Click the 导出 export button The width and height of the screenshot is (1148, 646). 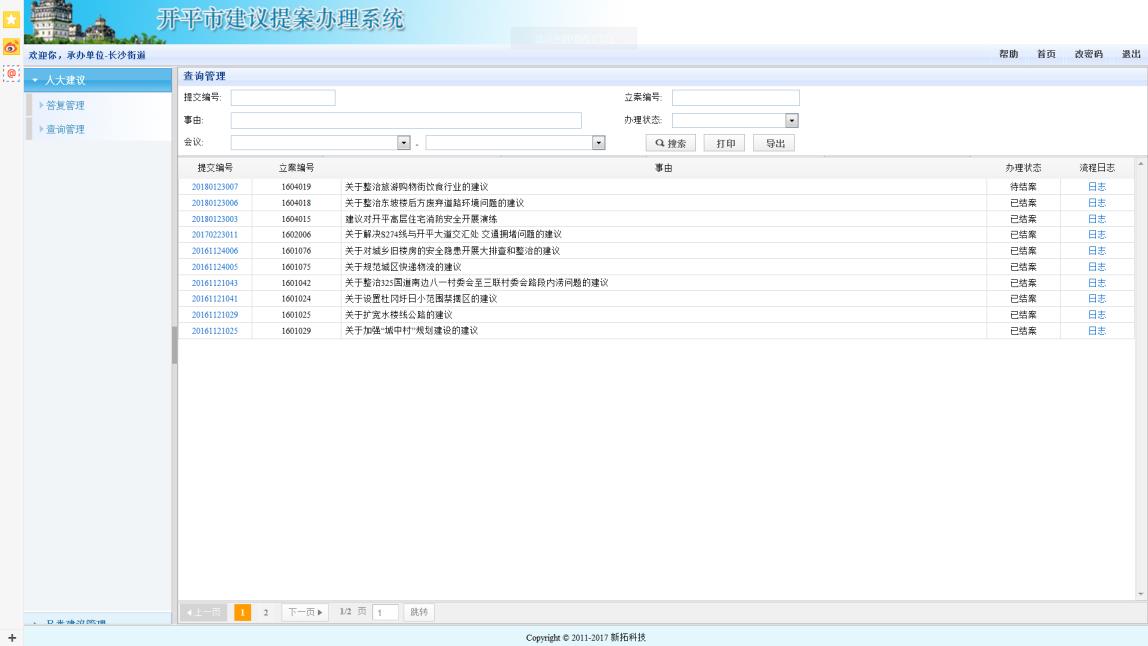(x=774, y=143)
